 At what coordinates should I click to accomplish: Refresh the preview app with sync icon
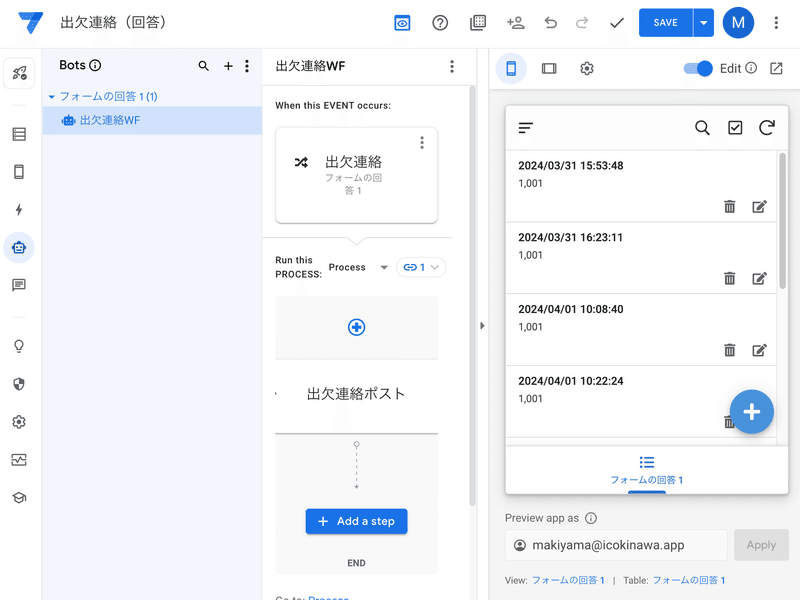(767, 128)
